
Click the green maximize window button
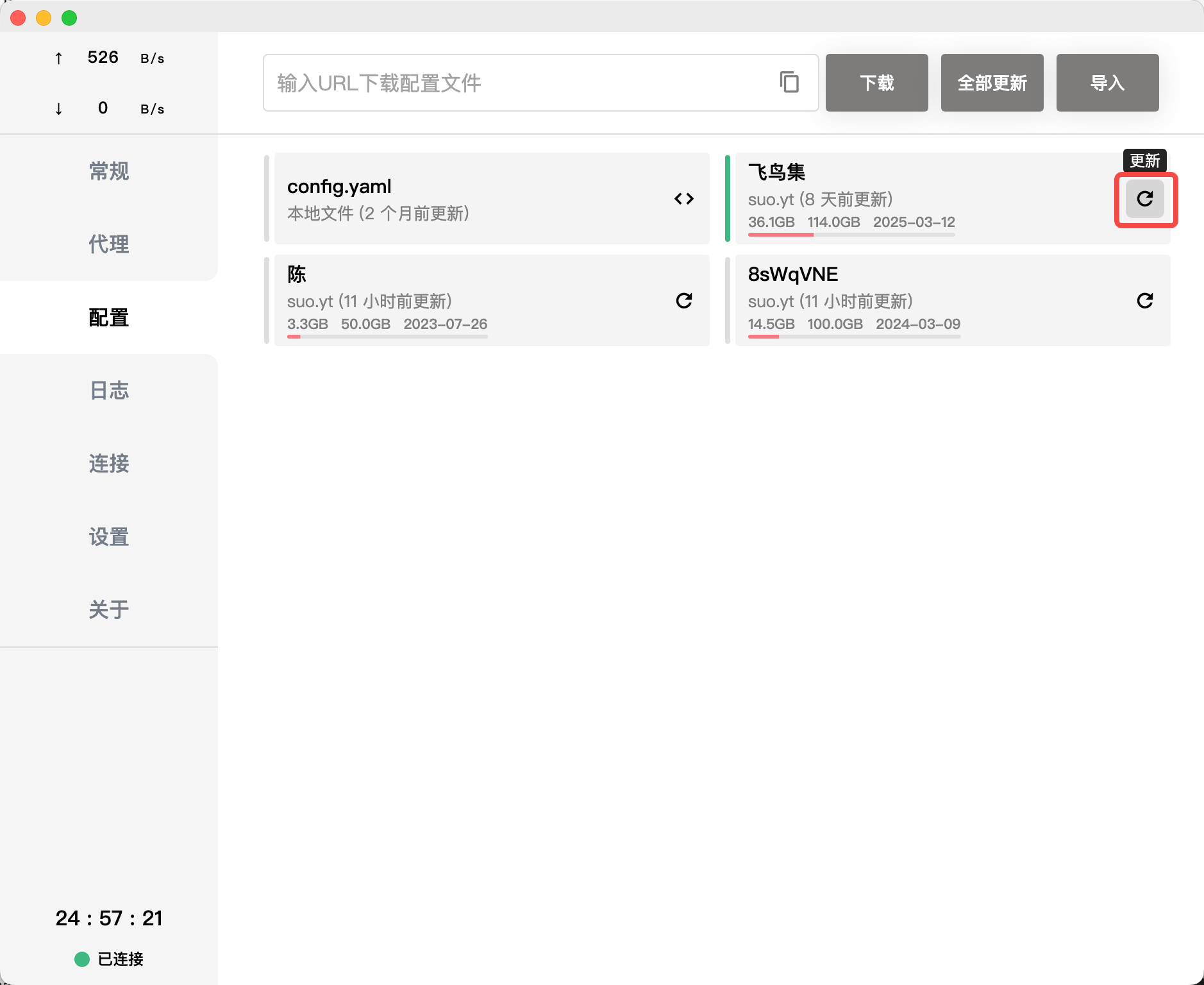pyautogui.click(x=69, y=18)
